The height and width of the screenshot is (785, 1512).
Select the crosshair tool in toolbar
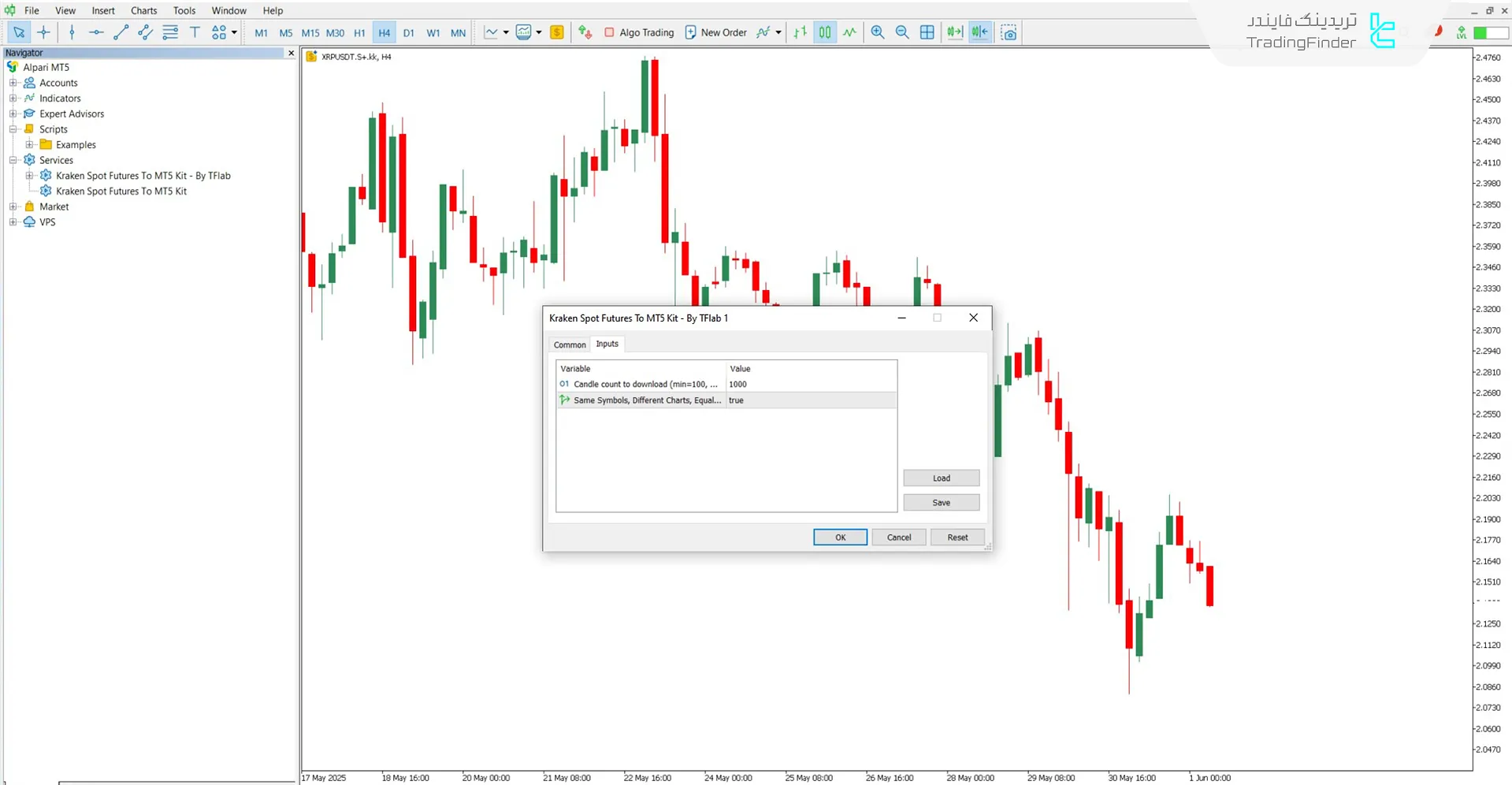43,32
